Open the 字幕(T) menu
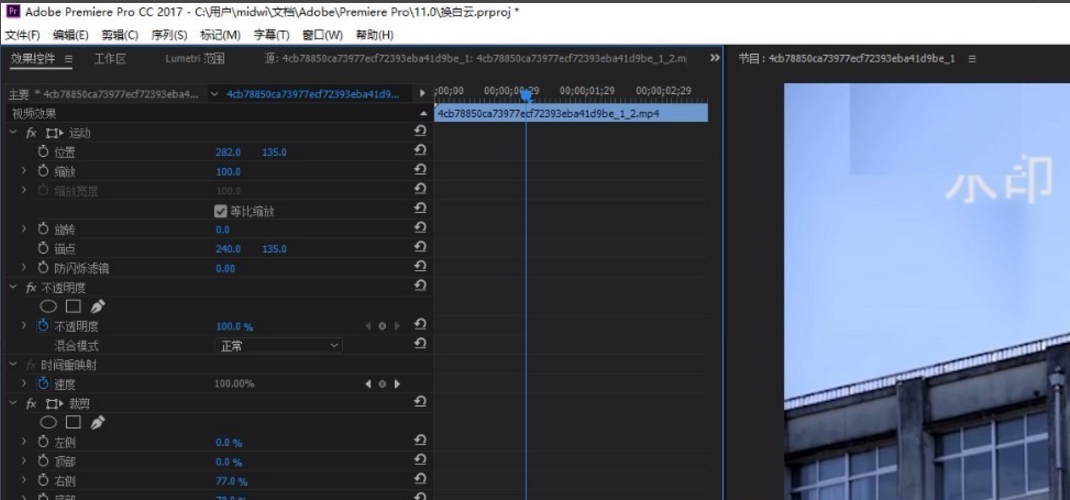Screen dimensions: 1070x500 click(x=271, y=35)
